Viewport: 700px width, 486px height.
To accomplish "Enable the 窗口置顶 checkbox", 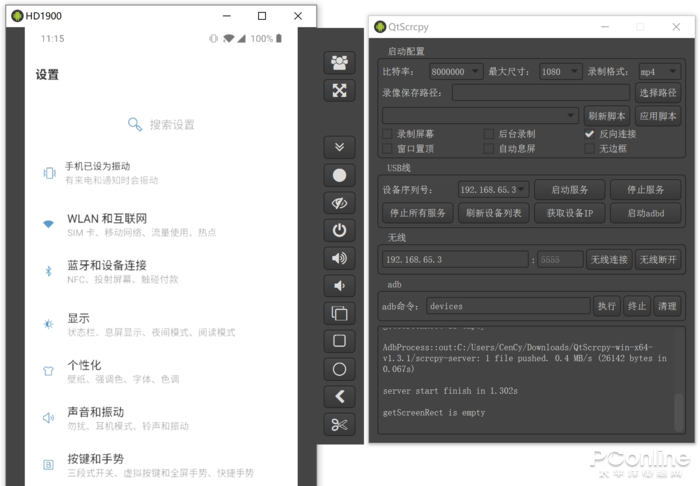I will (x=388, y=149).
